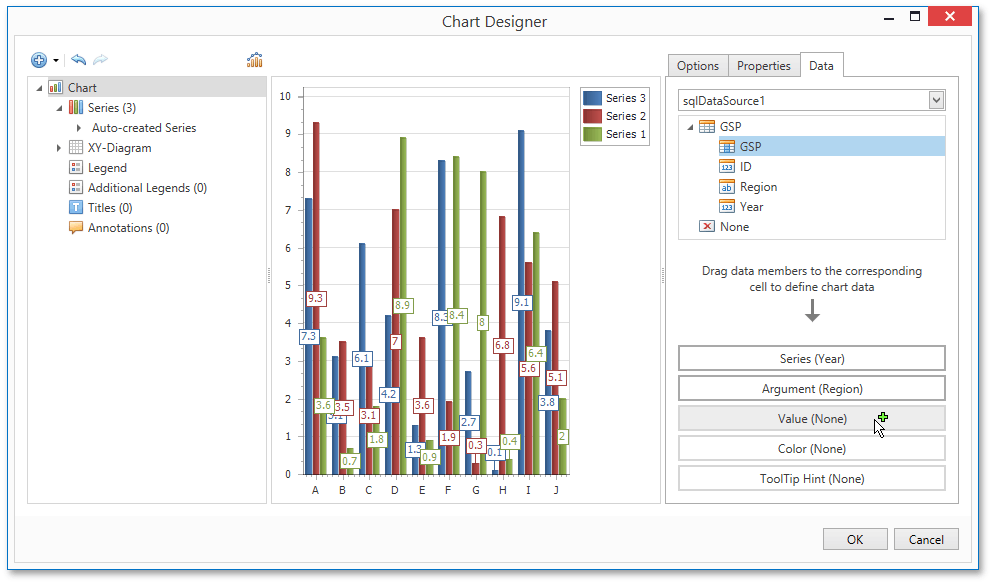Viewport: 992px width, 584px height.
Task: Switch to the Properties tab
Action: click(764, 65)
